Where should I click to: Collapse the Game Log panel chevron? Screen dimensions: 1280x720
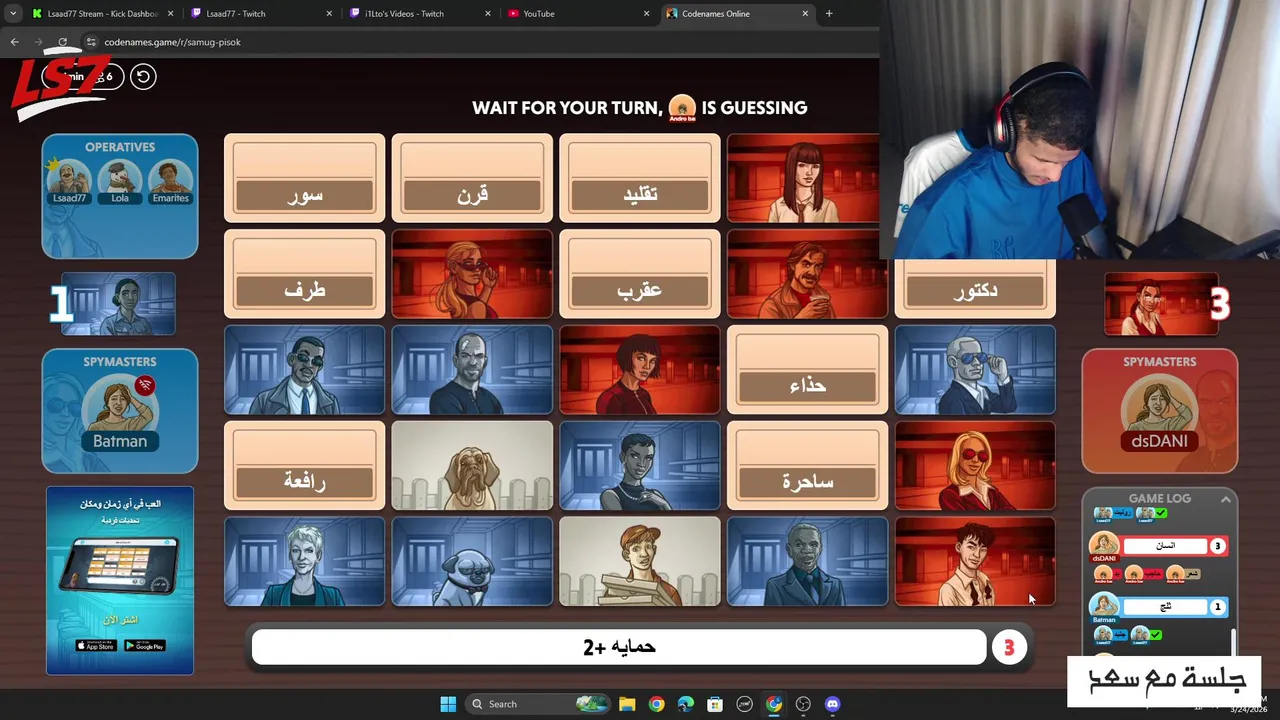point(1225,499)
